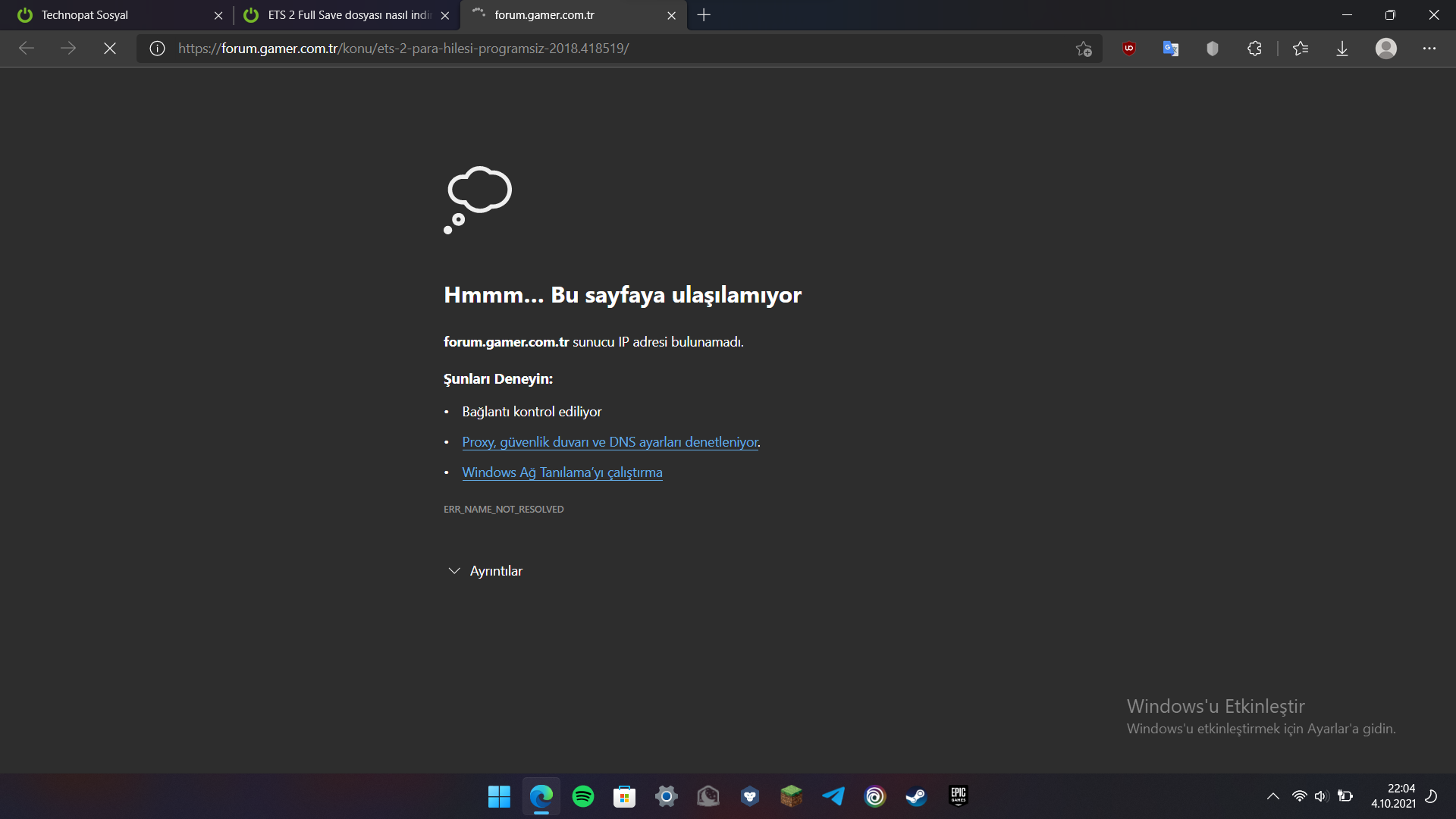Click the profile avatar icon

[1385, 49]
